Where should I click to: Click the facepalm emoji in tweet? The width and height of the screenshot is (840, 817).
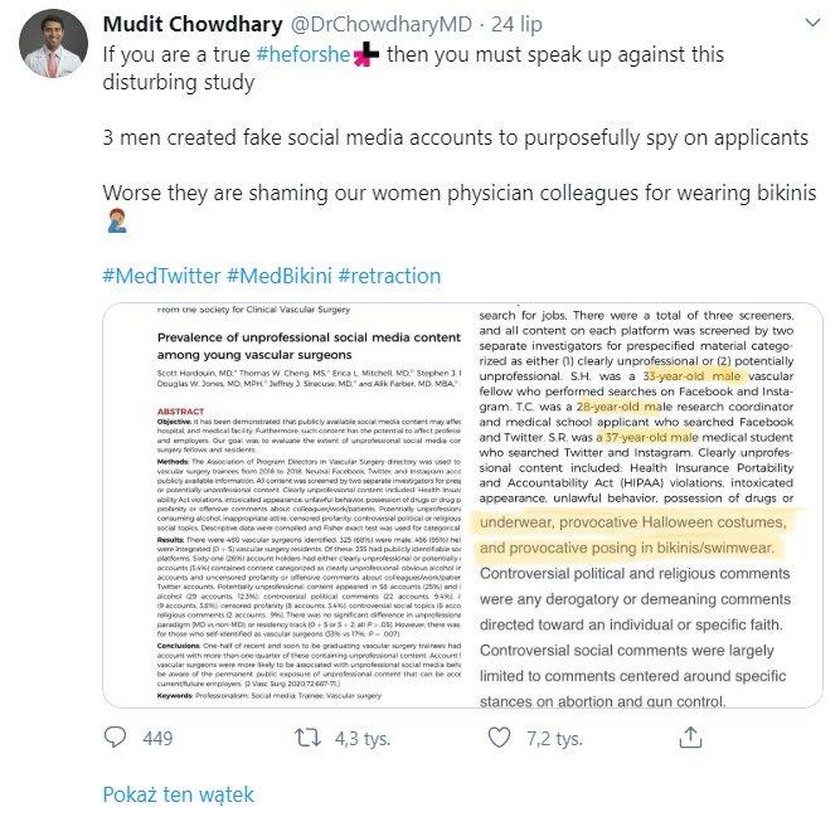coord(117,221)
